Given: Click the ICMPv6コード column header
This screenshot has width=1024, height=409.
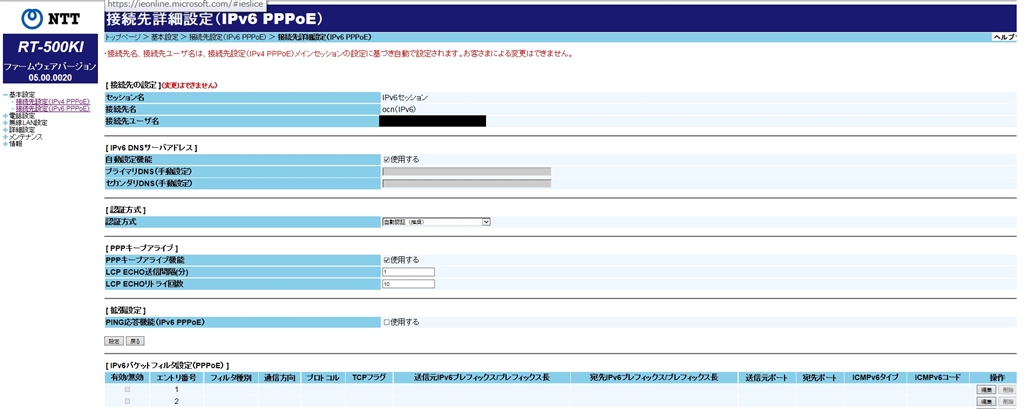Looking at the screenshot, I should pyautogui.click(x=938, y=378).
